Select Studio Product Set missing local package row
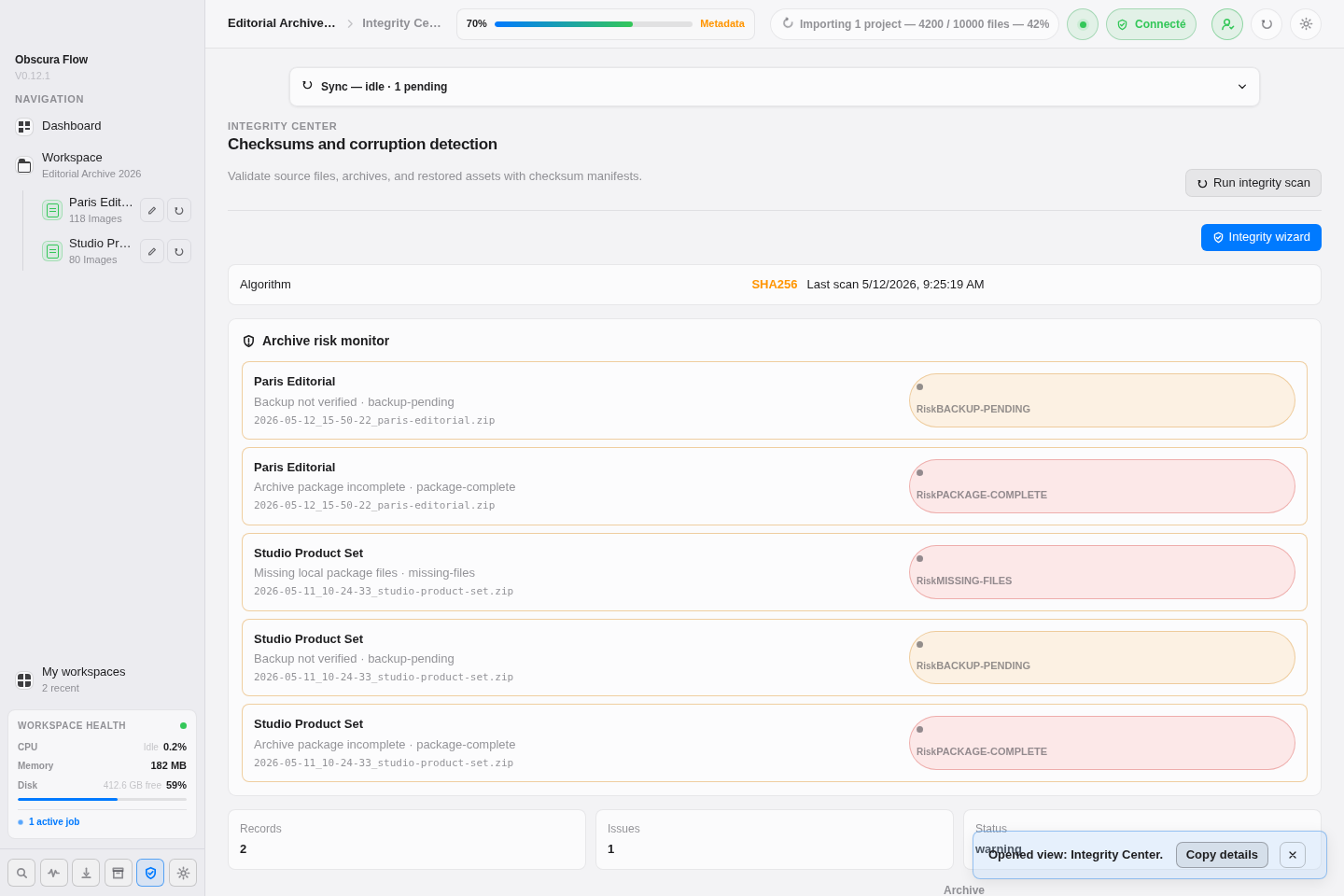Screen dimensions: 1344x896 click(x=775, y=572)
